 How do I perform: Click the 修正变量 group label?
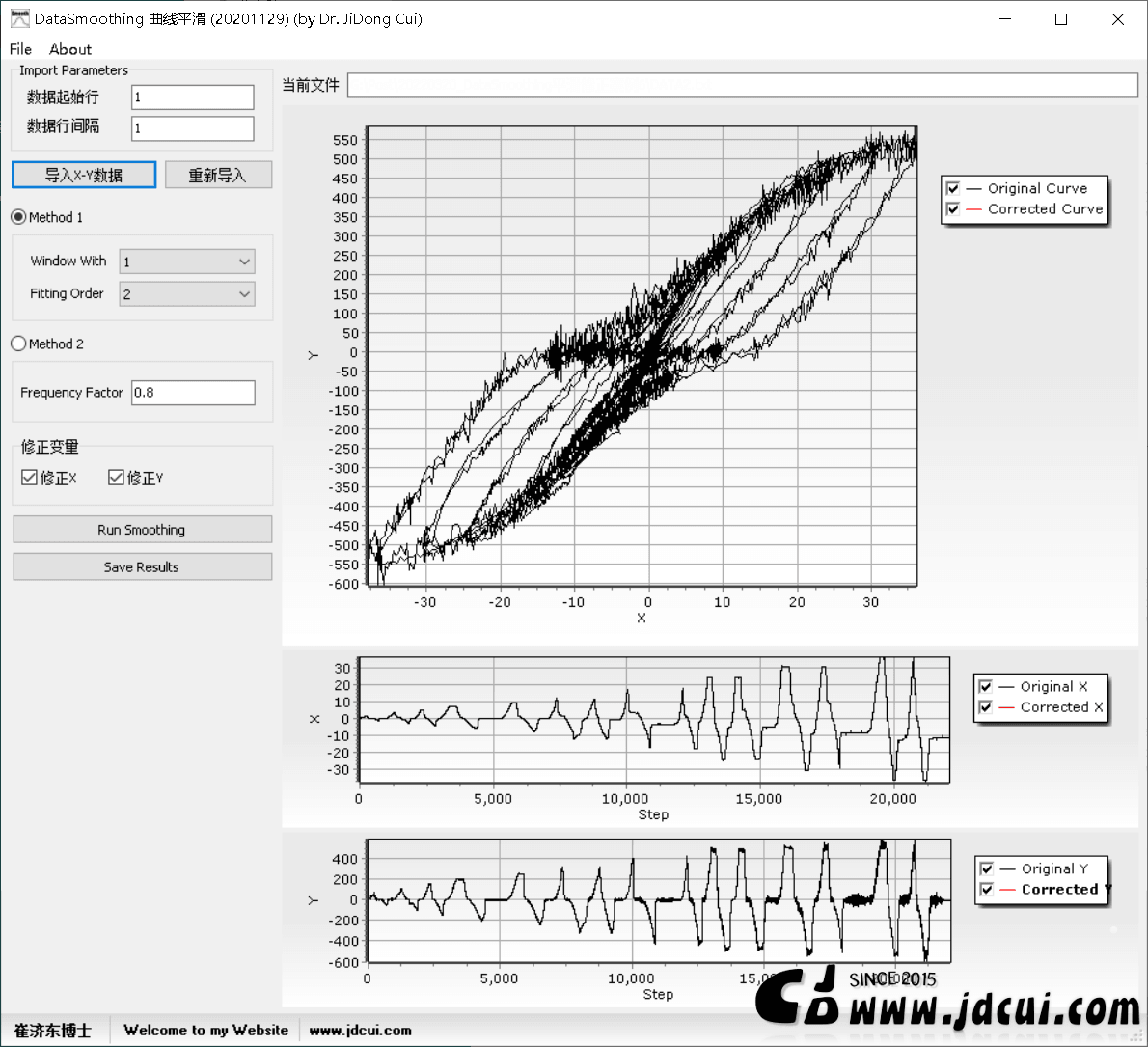(50, 447)
